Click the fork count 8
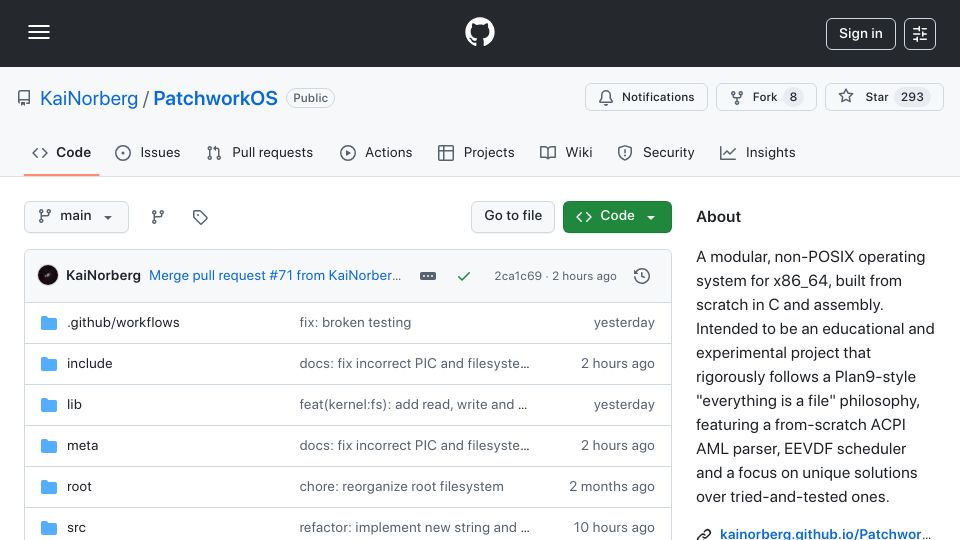 tap(793, 97)
